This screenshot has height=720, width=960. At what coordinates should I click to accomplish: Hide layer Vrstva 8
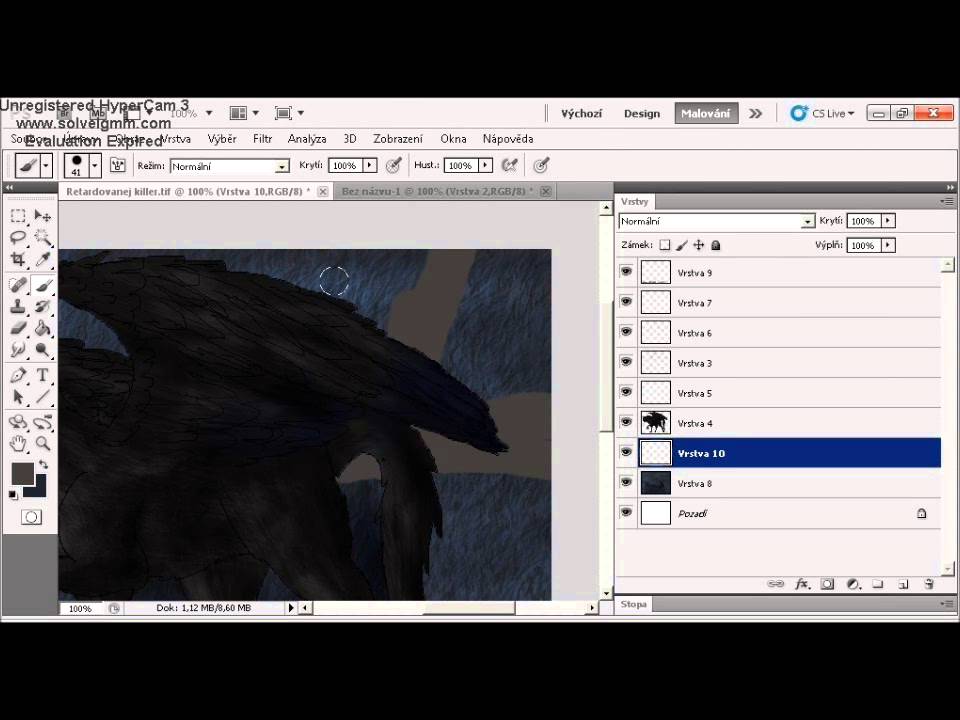[x=626, y=482]
